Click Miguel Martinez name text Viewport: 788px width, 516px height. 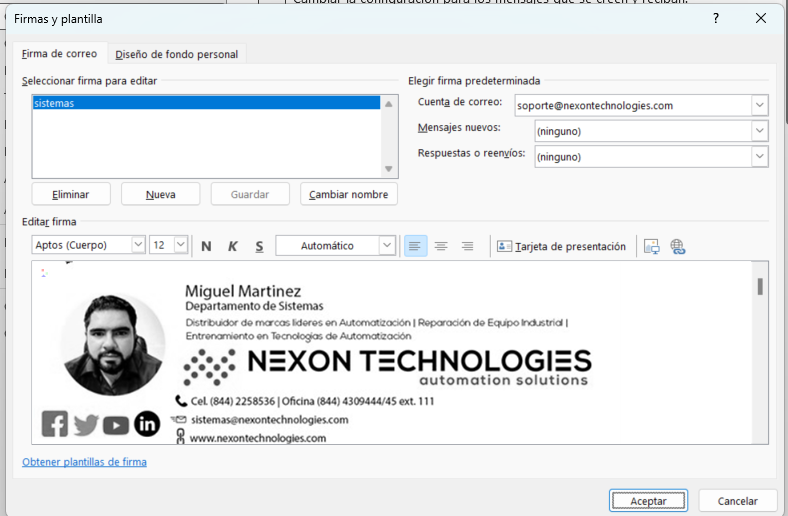point(243,291)
